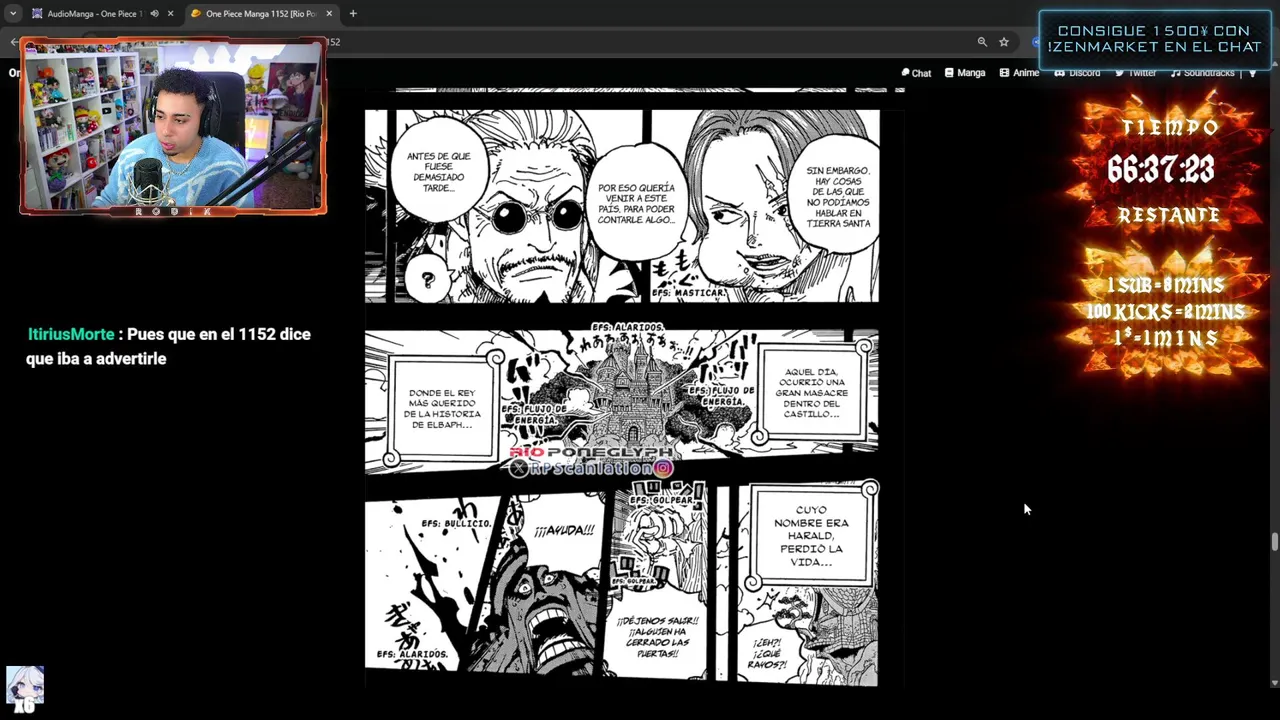The width and height of the screenshot is (1280, 720).
Task: Open the Chat link in site navigation
Action: pos(916,73)
